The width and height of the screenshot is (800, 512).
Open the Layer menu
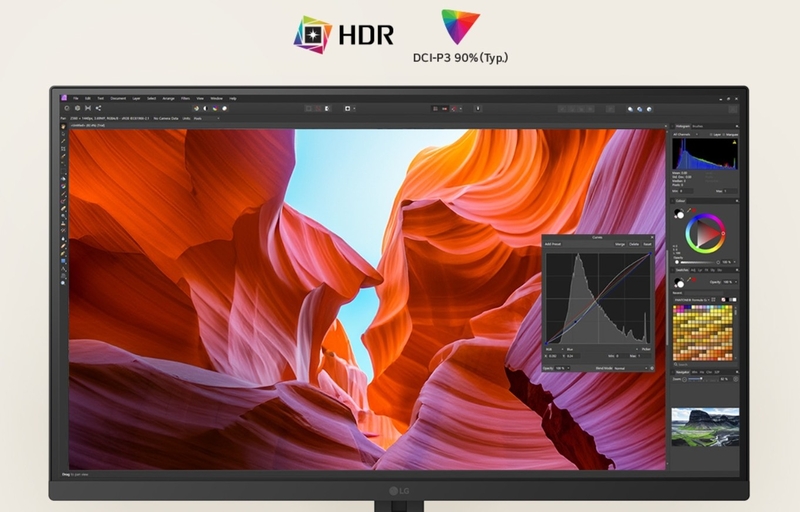coord(136,98)
